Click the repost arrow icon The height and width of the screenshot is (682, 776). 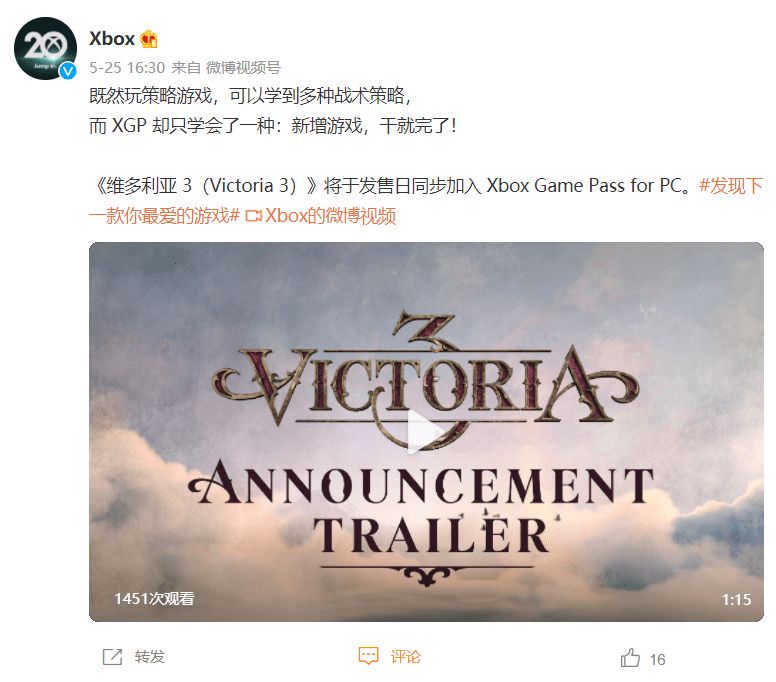click(x=112, y=657)
